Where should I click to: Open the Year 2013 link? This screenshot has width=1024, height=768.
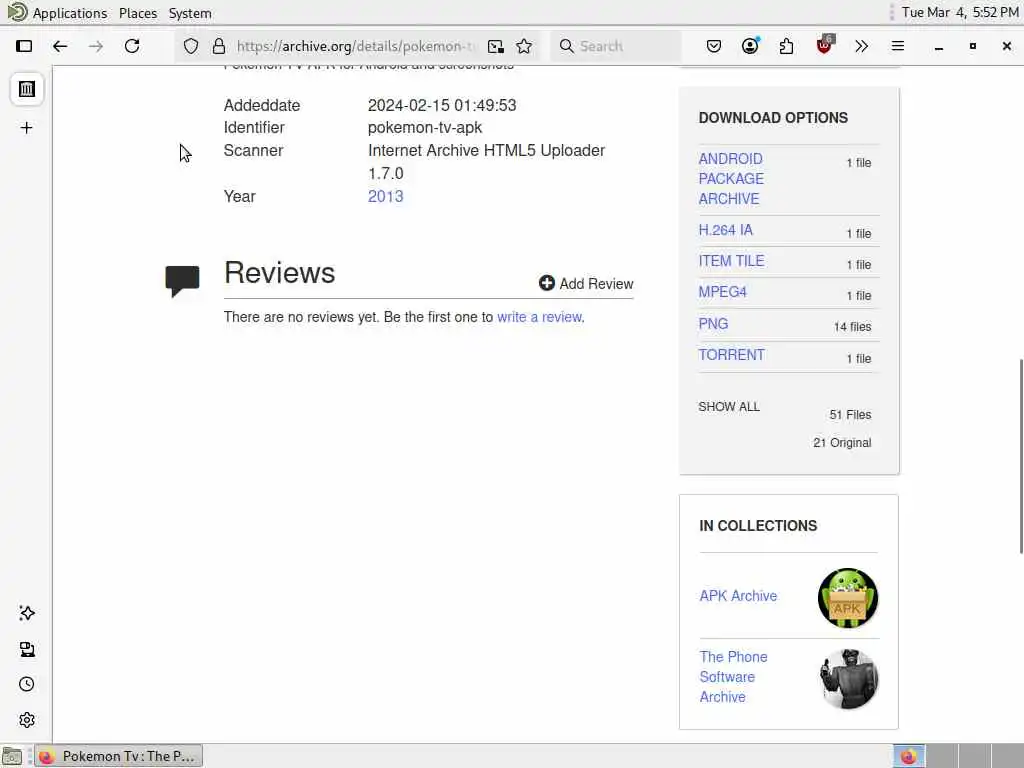385,197
